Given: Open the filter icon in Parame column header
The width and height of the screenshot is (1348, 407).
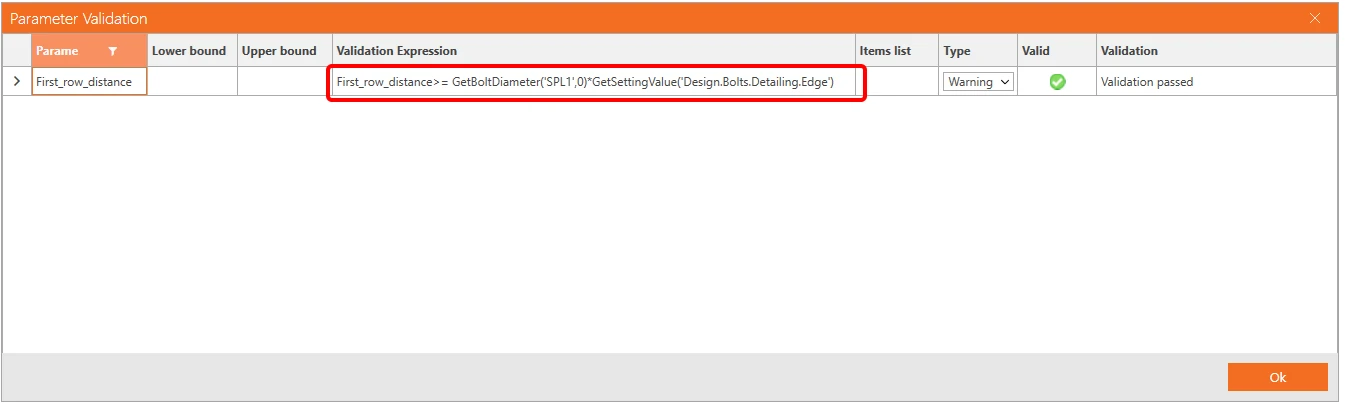Looking at the screenshot, I should coord(112,51).
